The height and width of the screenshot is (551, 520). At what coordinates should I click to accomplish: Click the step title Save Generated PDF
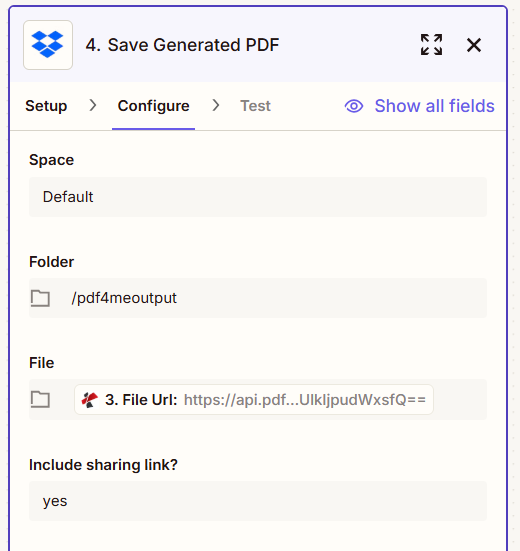[x=193, y=45]
